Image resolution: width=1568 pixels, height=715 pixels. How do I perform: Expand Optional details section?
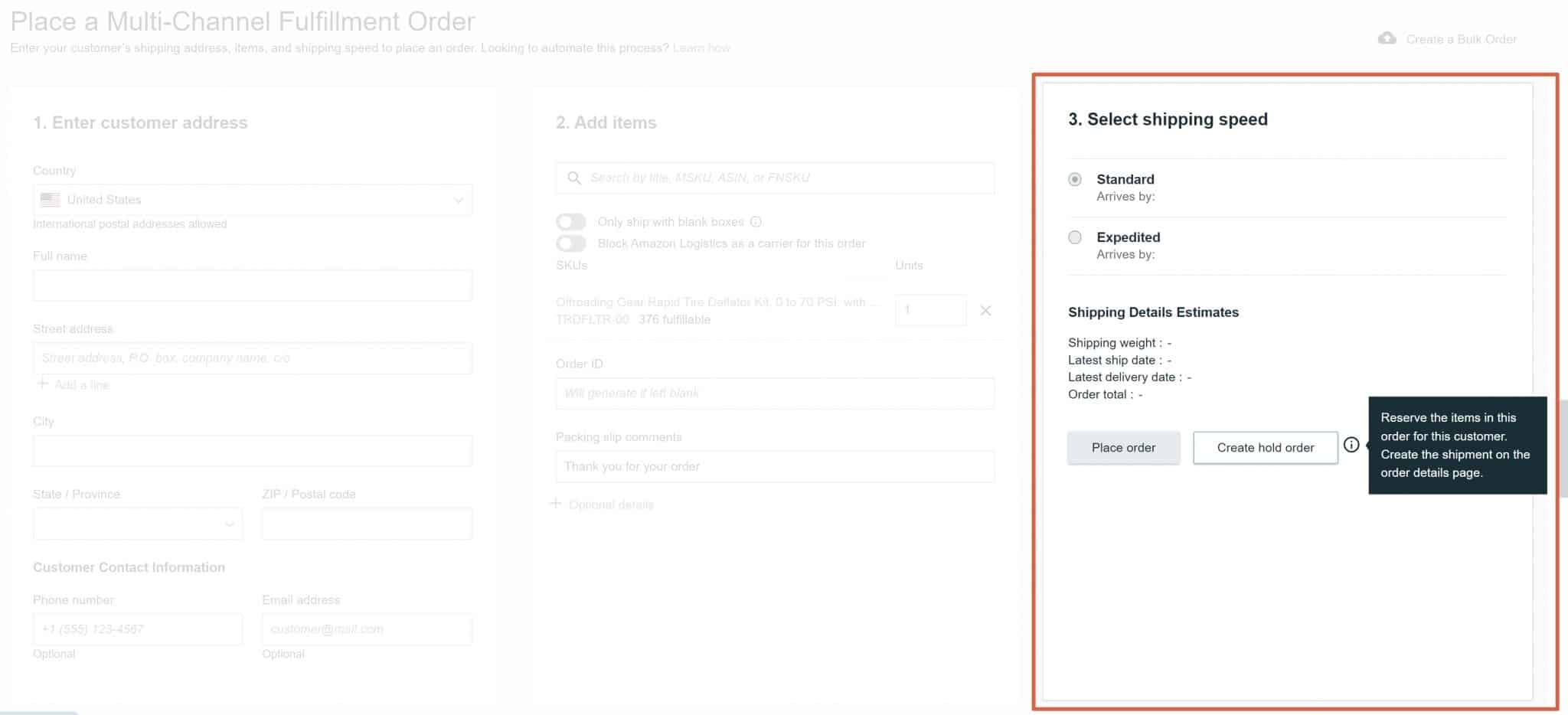click(611, 504)
